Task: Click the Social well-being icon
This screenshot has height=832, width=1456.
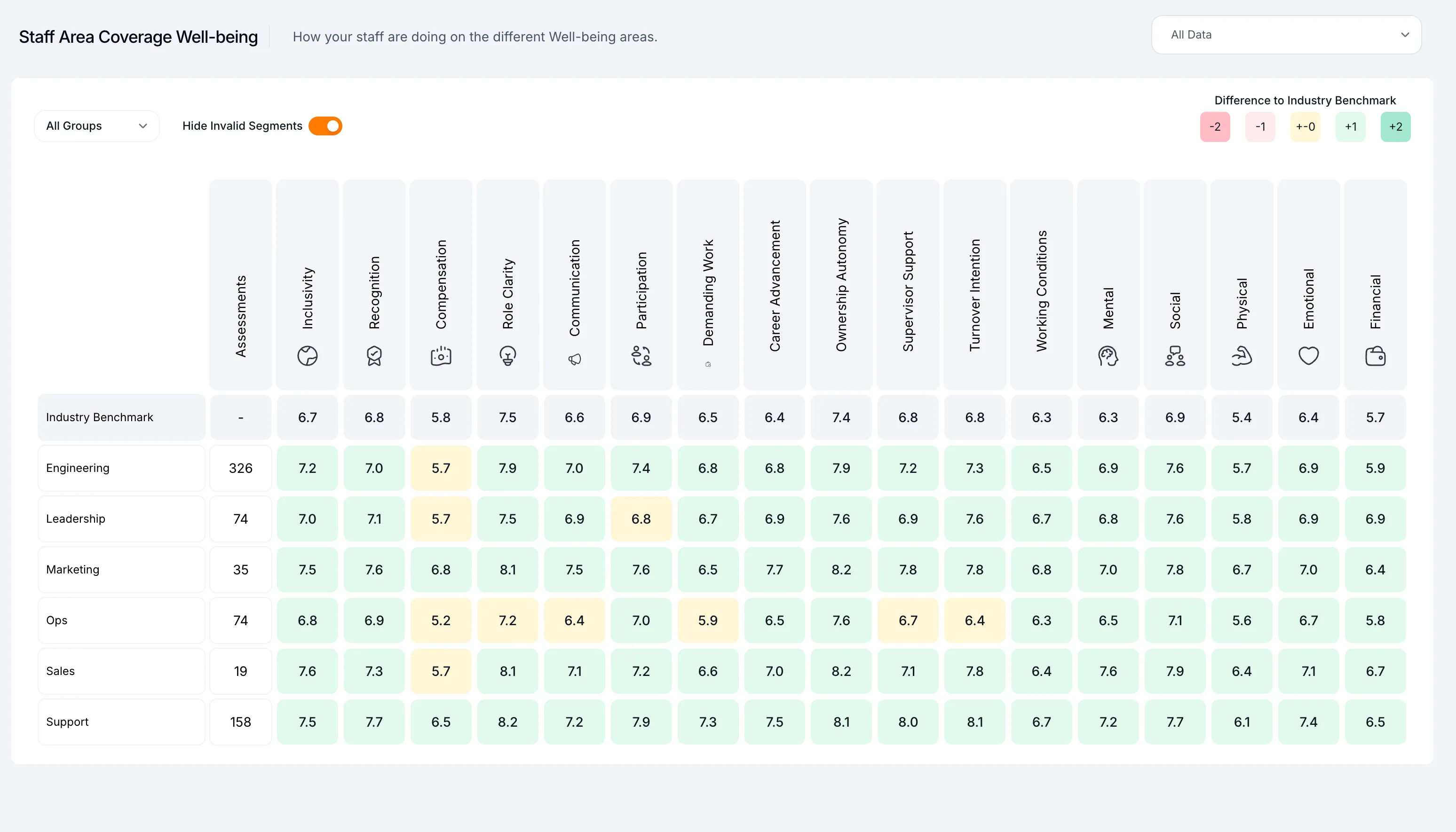Action: (1175, 355)
